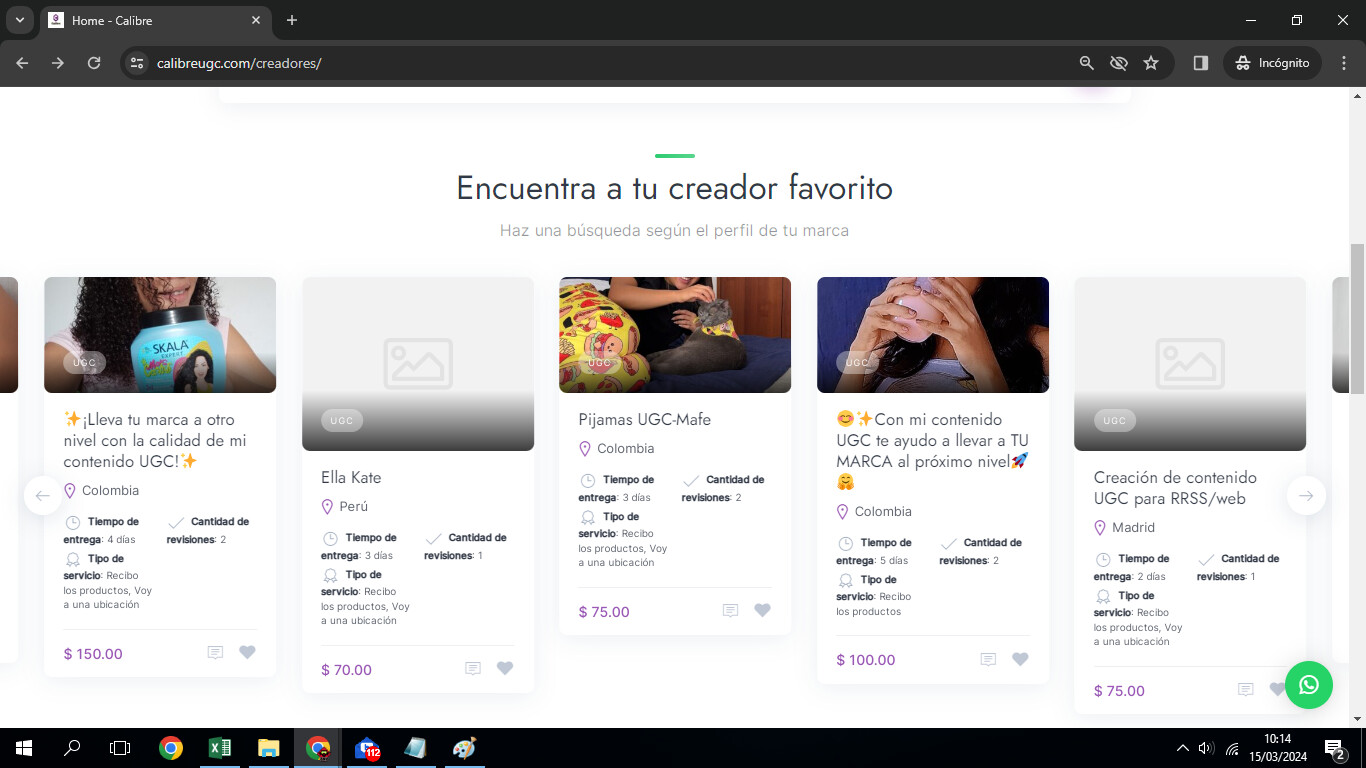This screenshot has width=1366, height=768.
Task: Favorite the $ 70.00 Ella Kate card
Action: pos(505,669)
